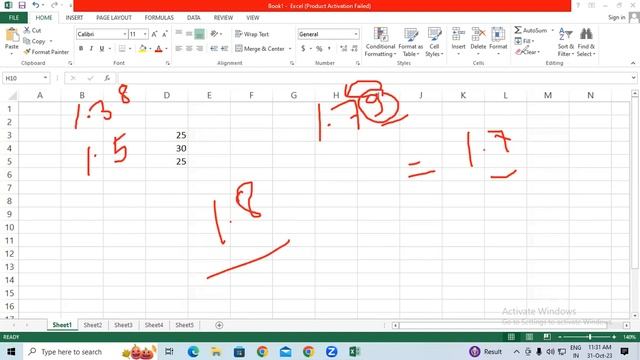
Task: Switch to the PAGE LAYOUT tab
Action: click(x=114, y=18)
